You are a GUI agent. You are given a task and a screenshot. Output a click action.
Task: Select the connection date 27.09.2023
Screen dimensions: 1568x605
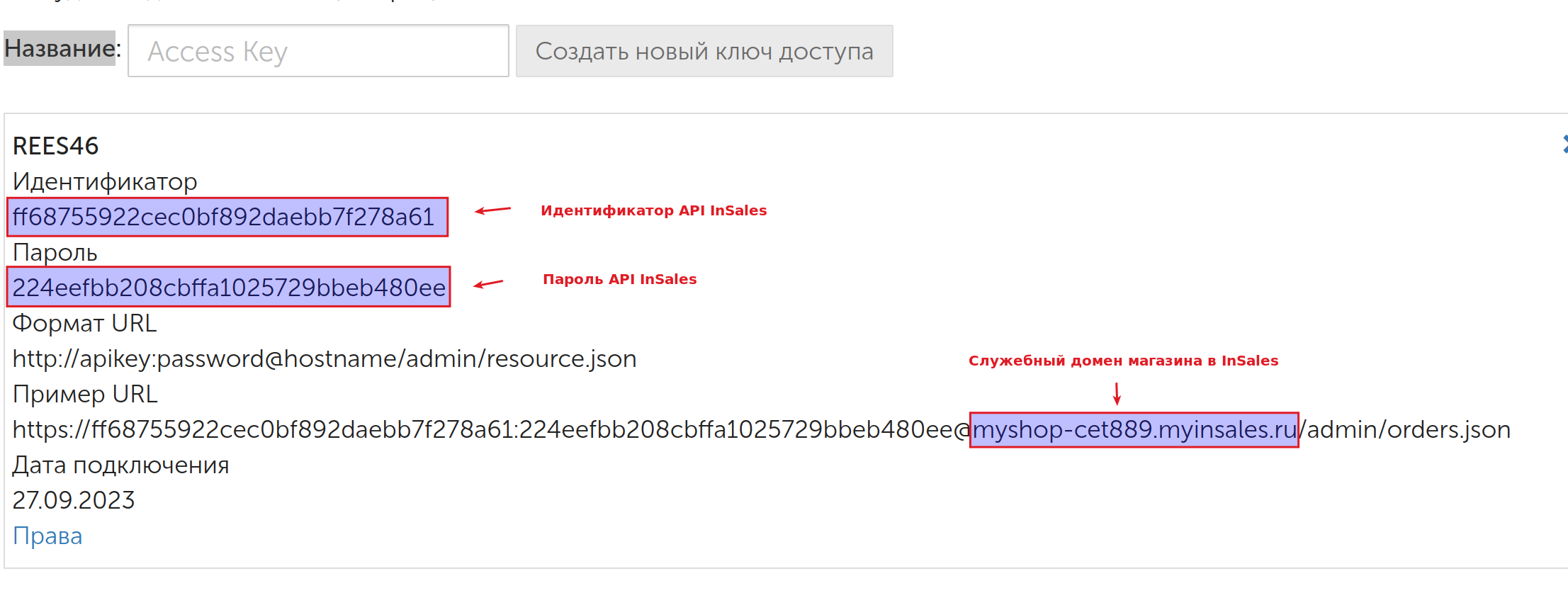(73, 500)
